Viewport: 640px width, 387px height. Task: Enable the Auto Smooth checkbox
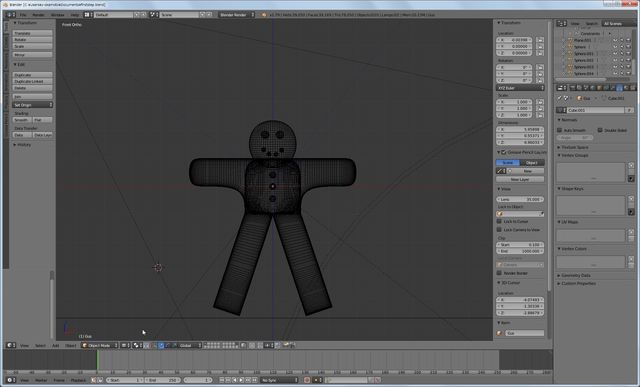tap(560, 130)
